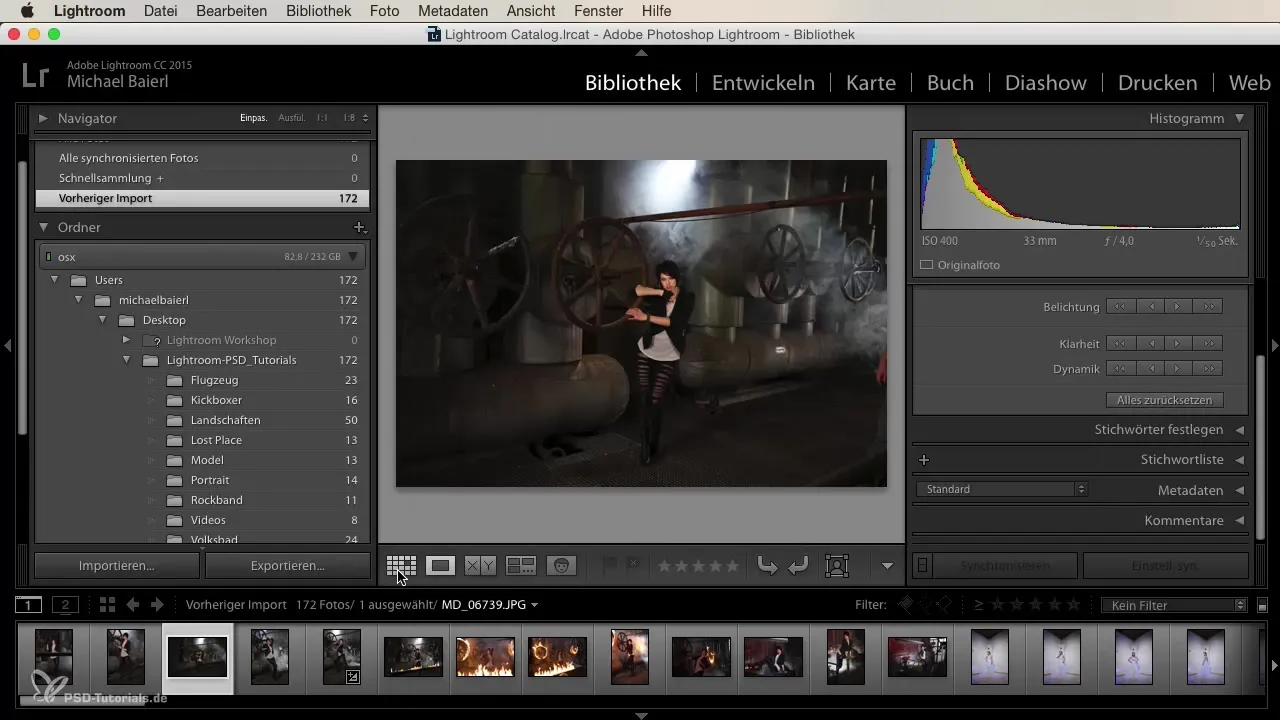Click the draw face region icon
Image resolution: width=1280 pixels, height=720 pixels.
(x=836, y=565)
